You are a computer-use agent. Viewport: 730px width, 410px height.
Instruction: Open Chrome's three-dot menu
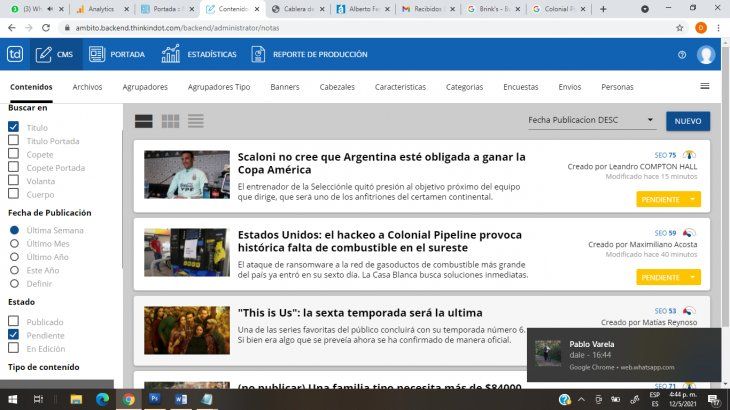(718, 28)
